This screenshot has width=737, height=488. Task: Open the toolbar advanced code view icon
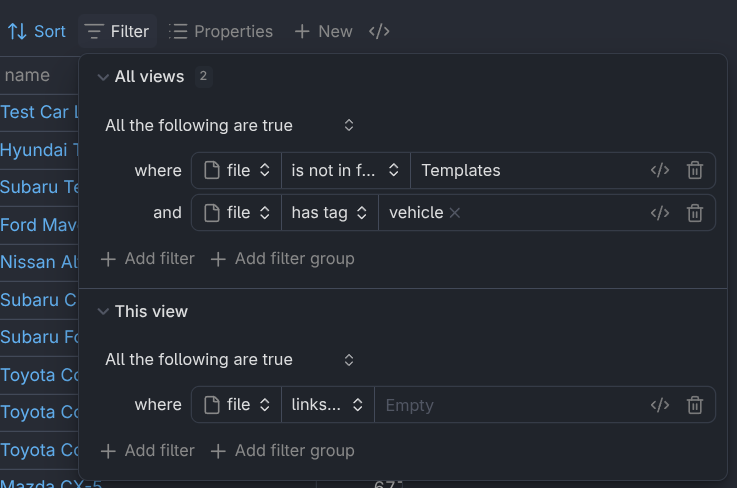point(379,31)
